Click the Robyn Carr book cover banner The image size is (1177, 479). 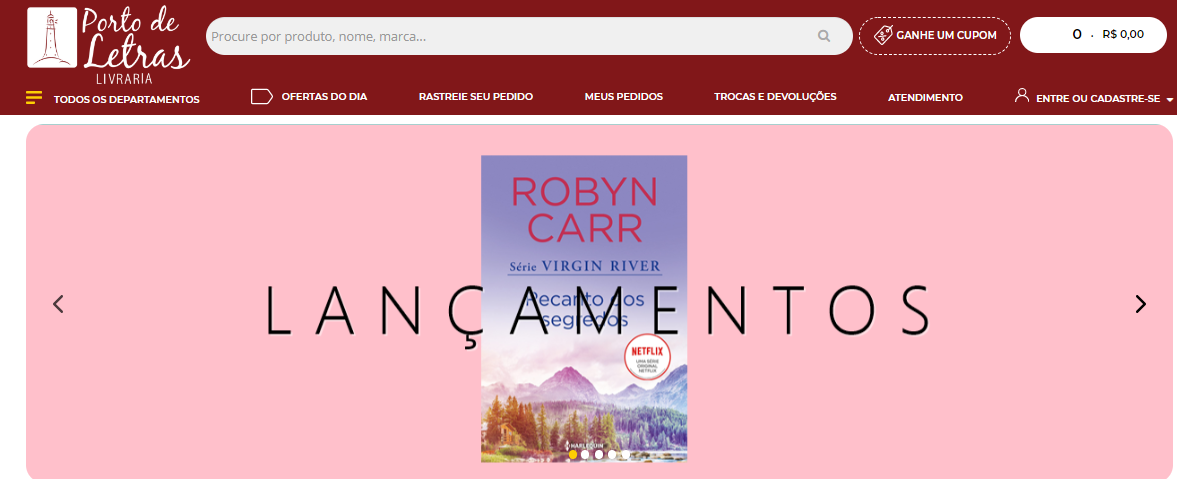point(584,309)
